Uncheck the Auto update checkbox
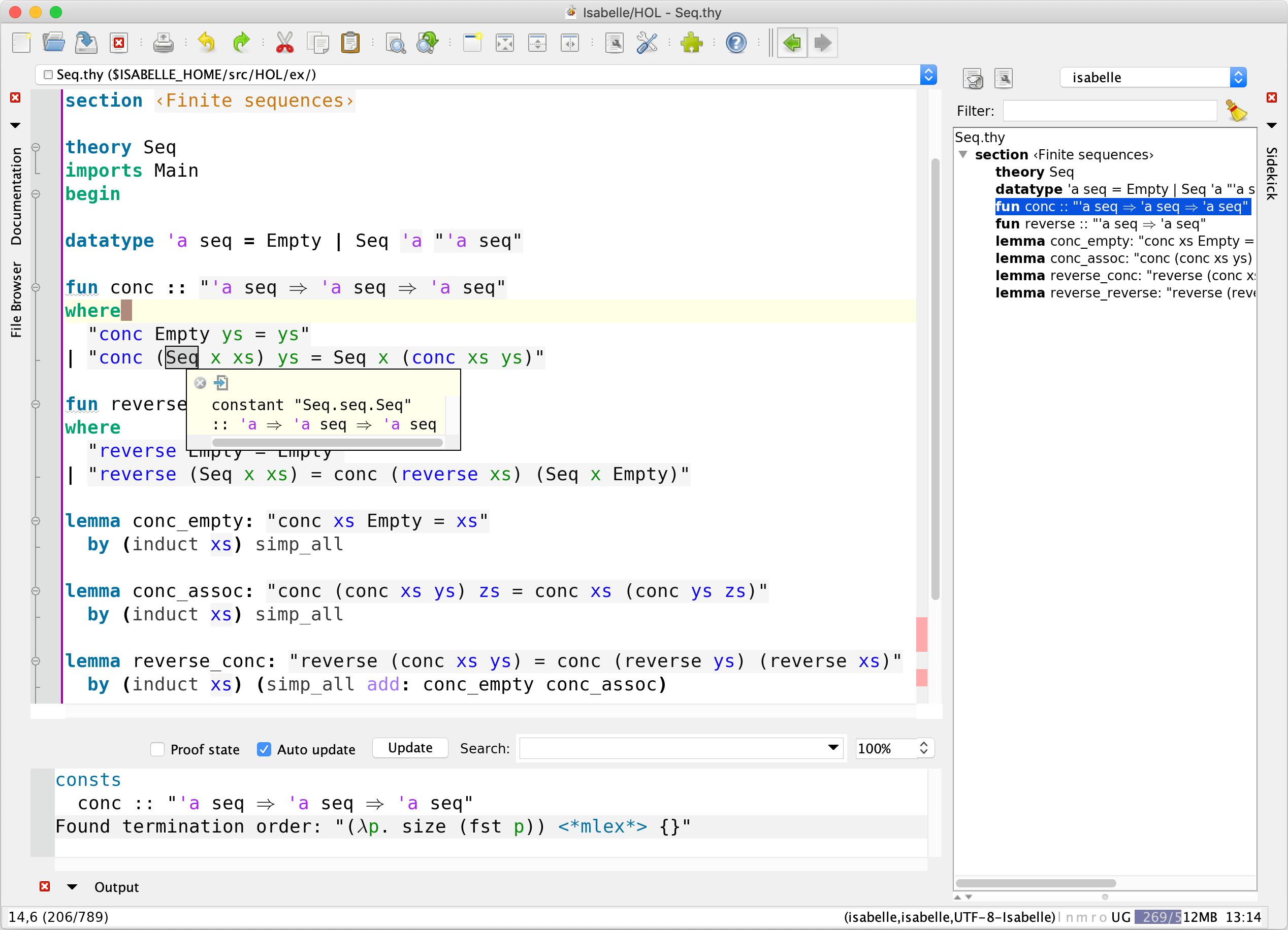 tap(264, 749)
